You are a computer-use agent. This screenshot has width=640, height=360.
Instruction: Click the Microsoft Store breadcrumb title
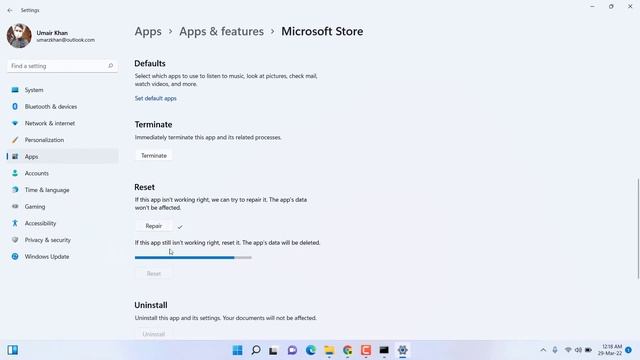point(322,31)
